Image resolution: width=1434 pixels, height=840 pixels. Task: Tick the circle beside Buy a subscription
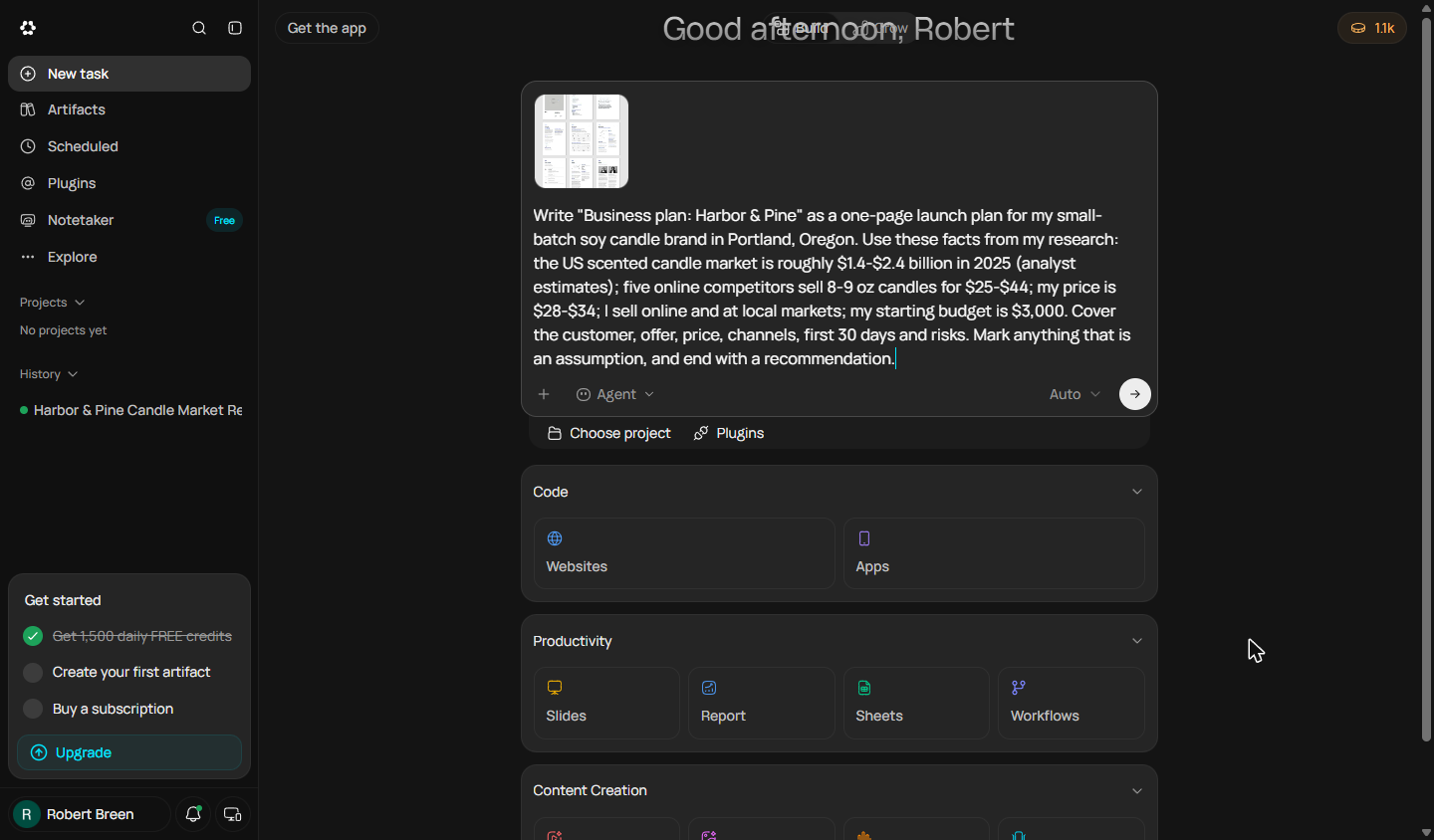click(x=33, y=709)
